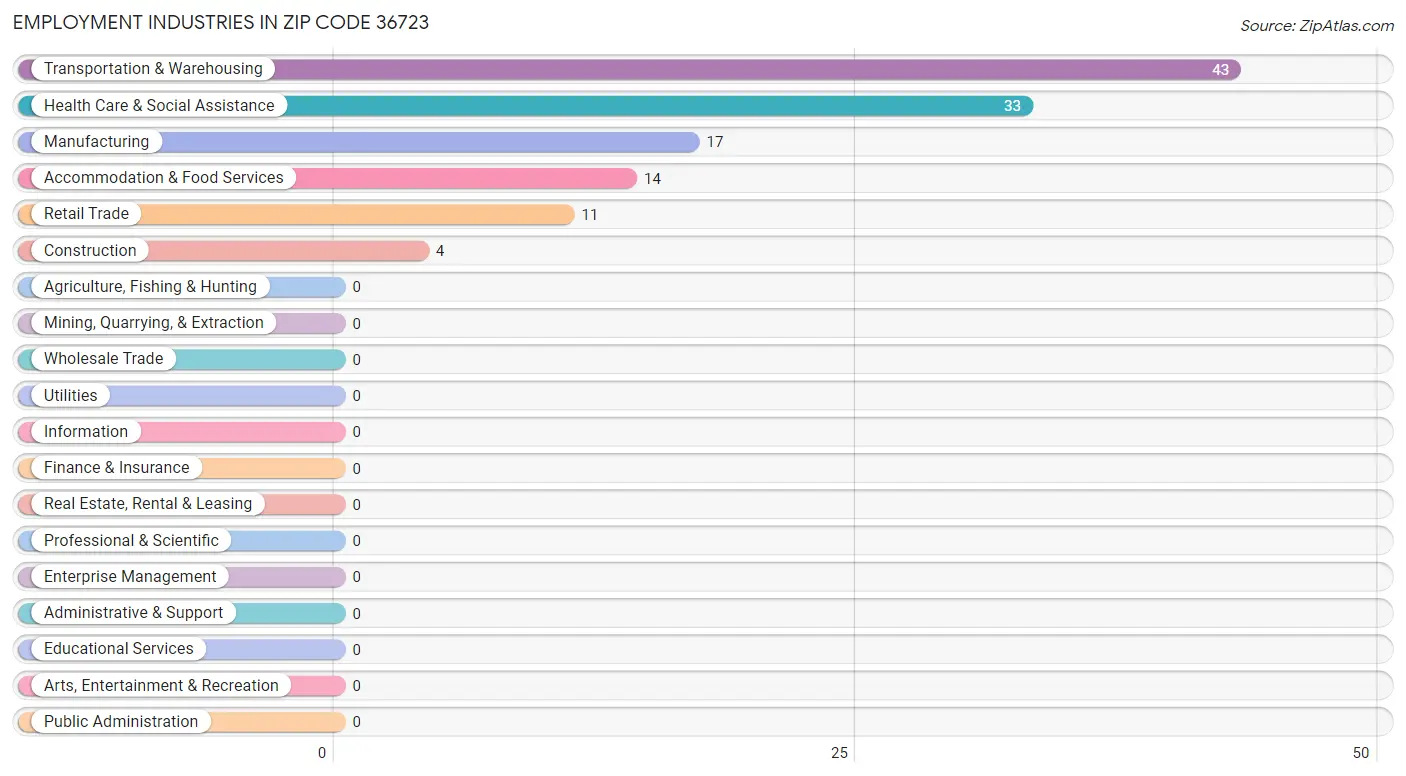Select Mining, Quarrying, & Extraction label

click(x=154, y=323)
